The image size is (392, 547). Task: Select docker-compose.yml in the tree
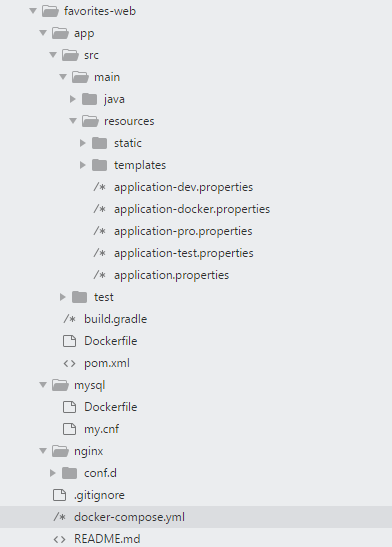(196, 517)
